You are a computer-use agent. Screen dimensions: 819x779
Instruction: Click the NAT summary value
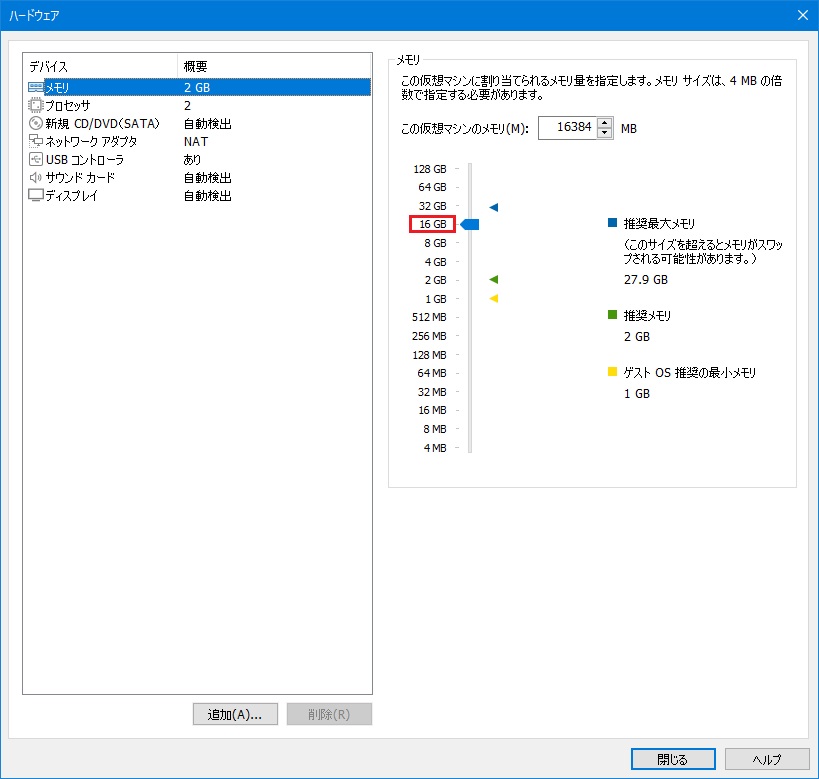[196, 141]
